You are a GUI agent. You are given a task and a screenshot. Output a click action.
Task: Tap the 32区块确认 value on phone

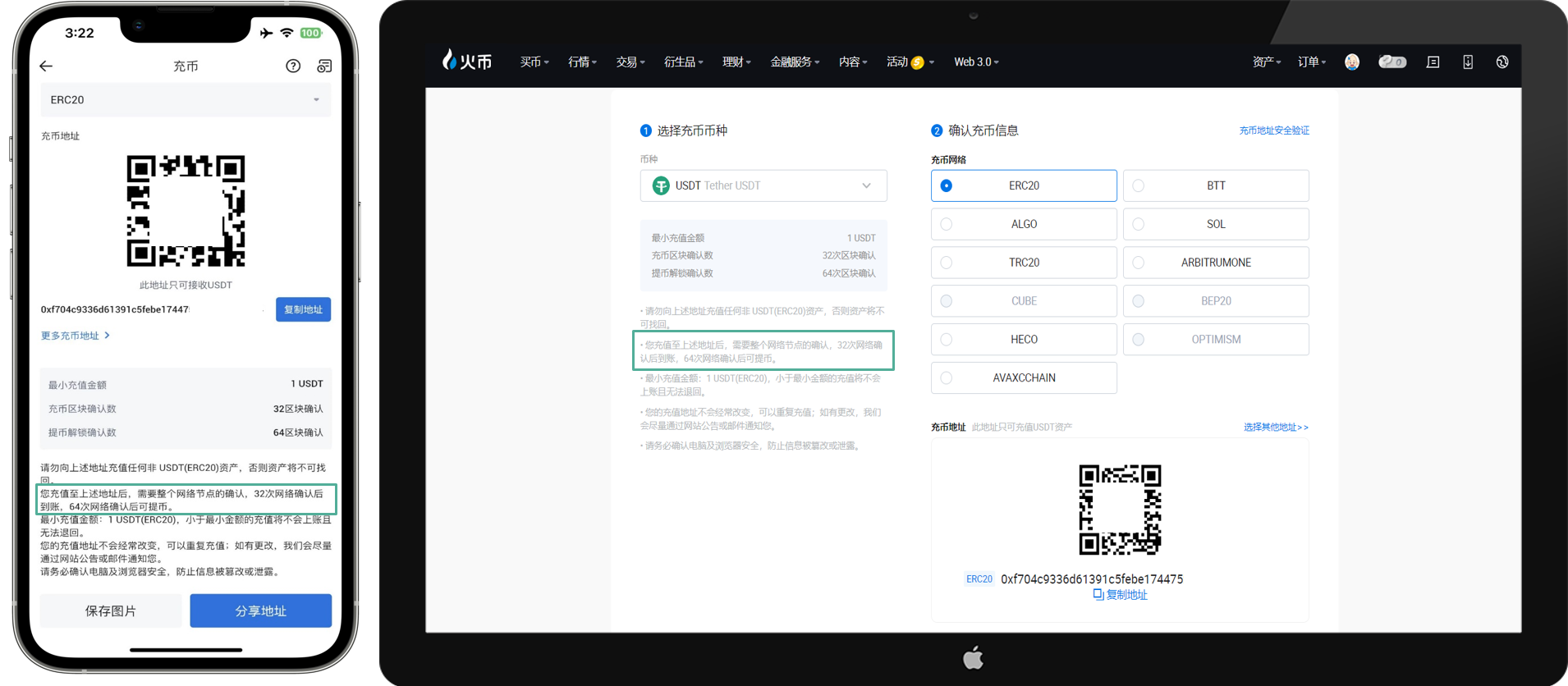(x=298, y=409)
